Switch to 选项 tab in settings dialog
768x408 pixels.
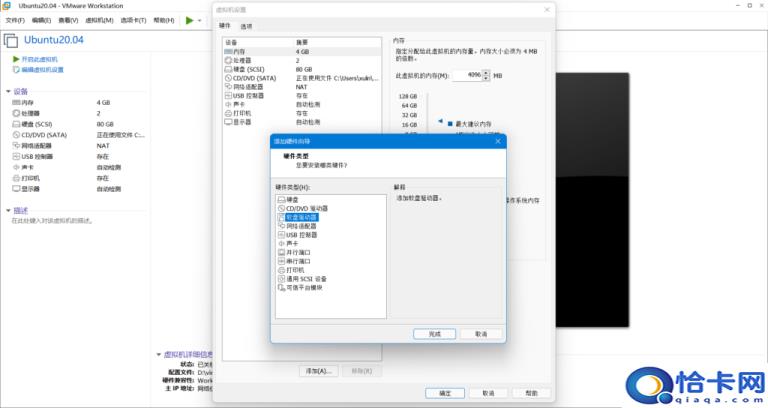(x=246, y=26)
